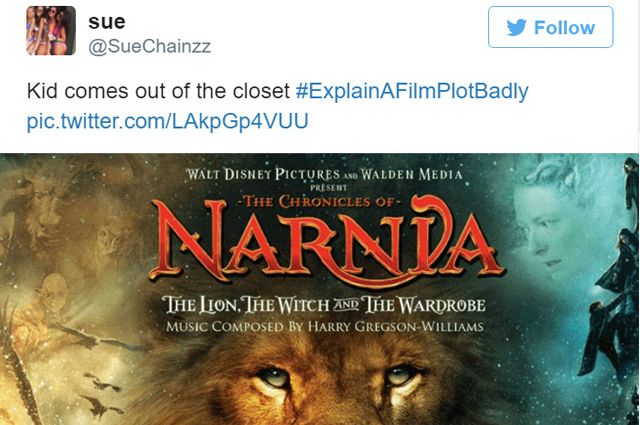Viewport: 640px width, 425px height.
Task: Click the display name sue
Action: click(107, 22)
